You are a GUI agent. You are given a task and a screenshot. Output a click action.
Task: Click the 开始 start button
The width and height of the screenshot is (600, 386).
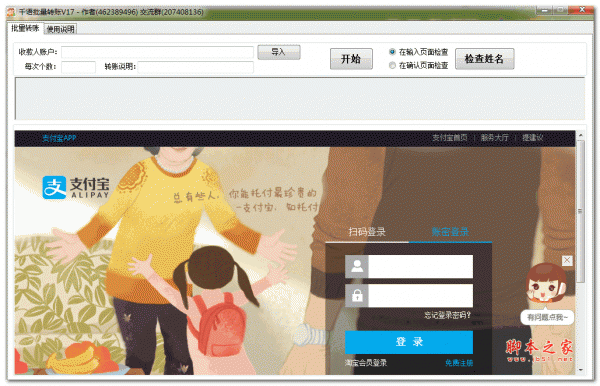[x=351, y=59]
